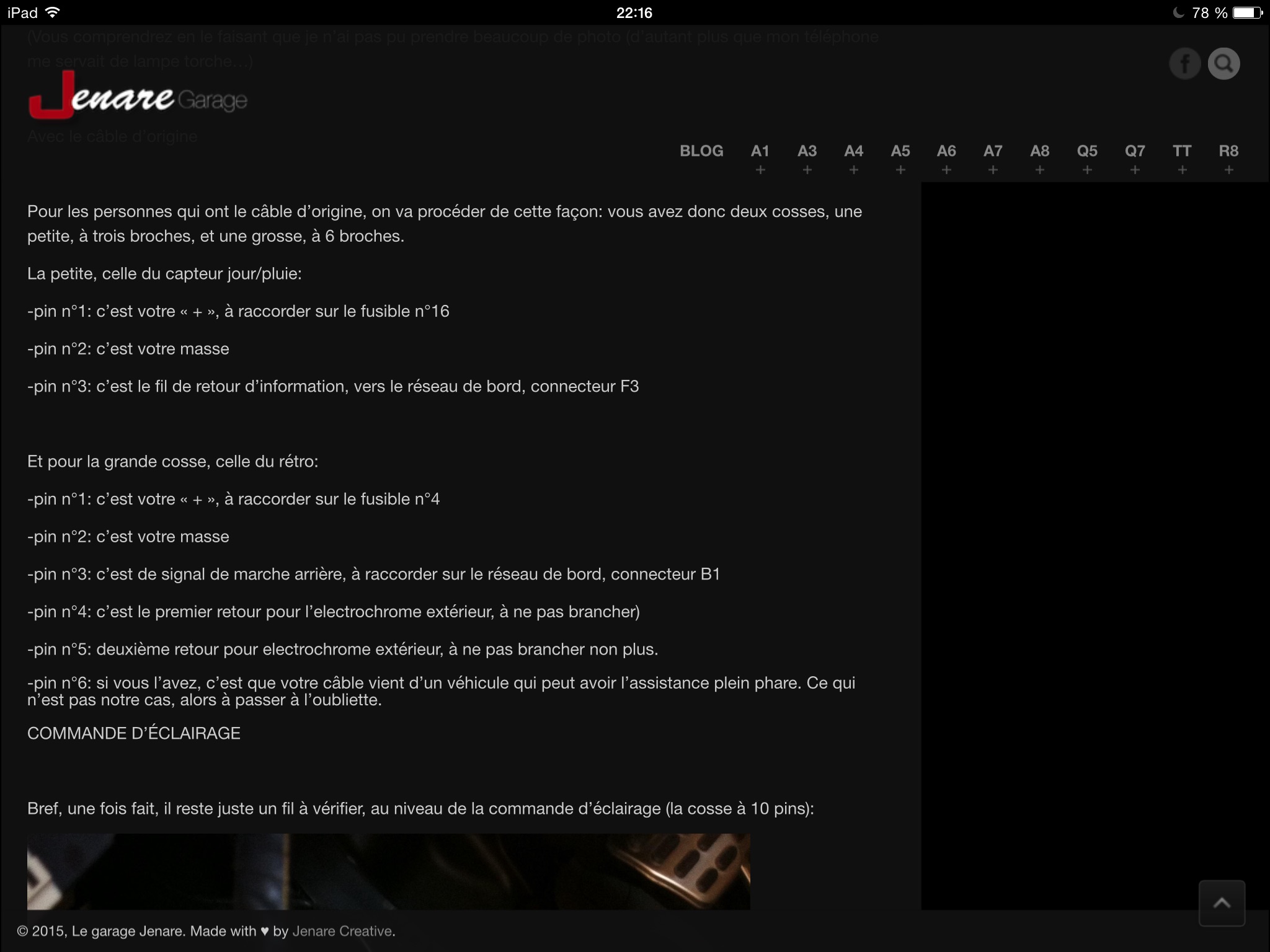Open the Facebook page icon
Viewport: 1270px width, 952px height.
(1185, 63)
